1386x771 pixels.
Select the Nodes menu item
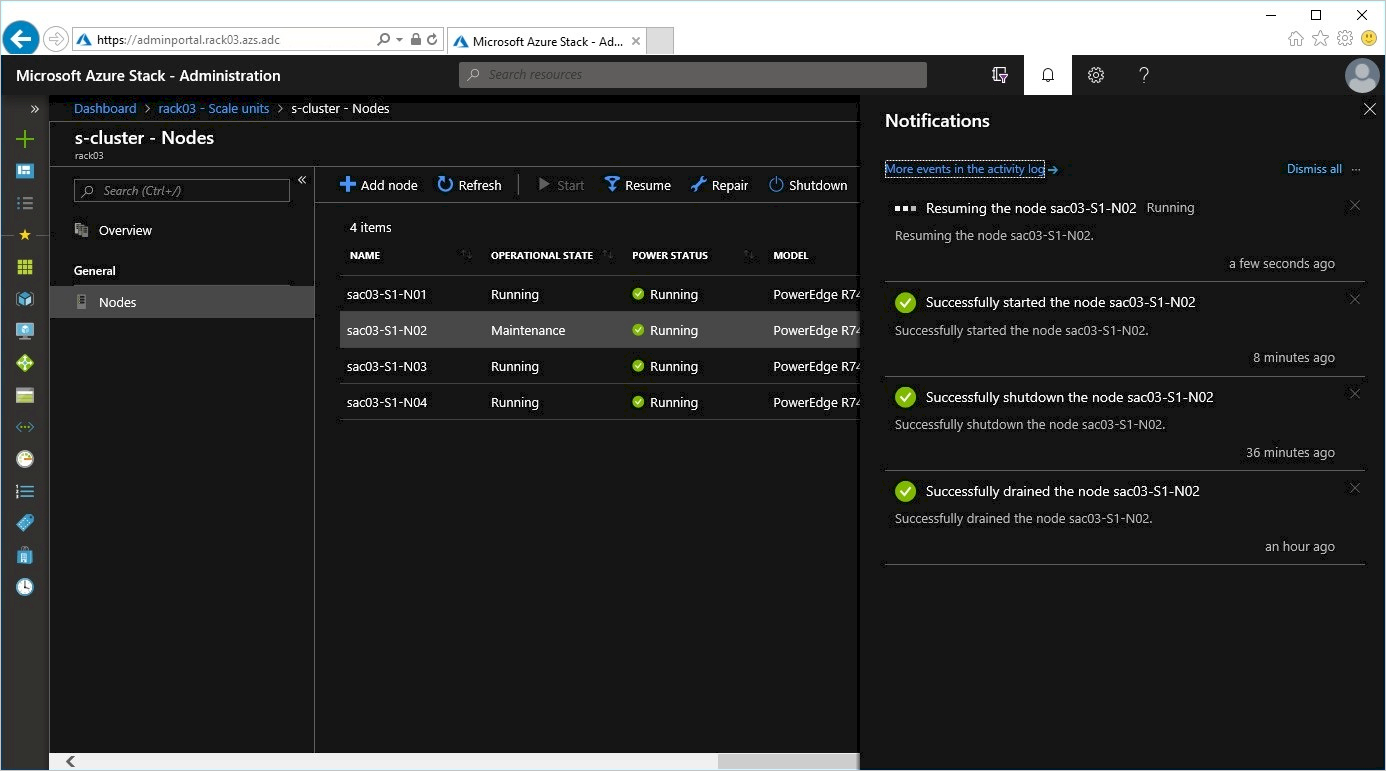pyautogui.click(x=182, y=302)
